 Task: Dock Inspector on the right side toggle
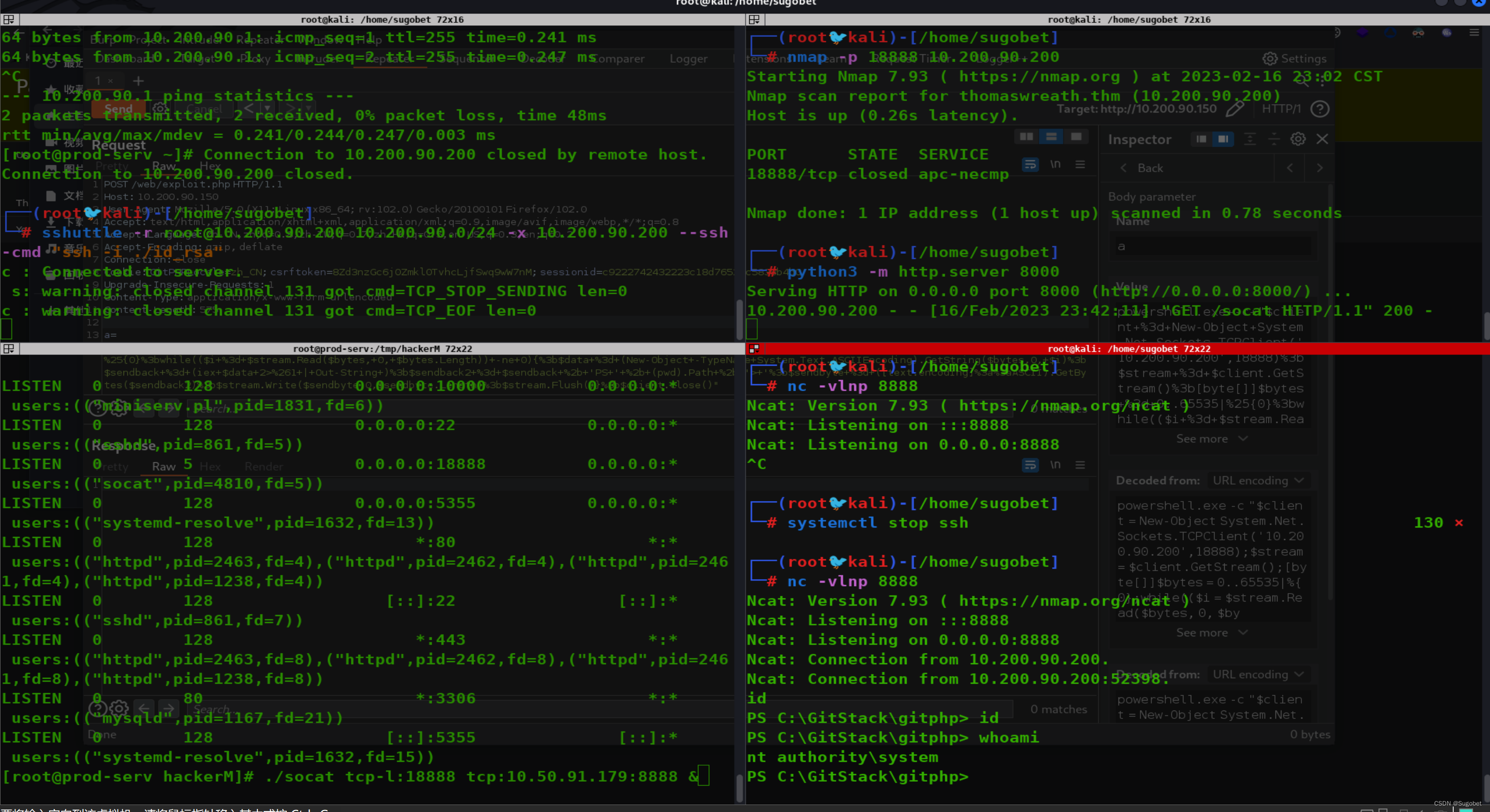click(x=1223, y=139)
